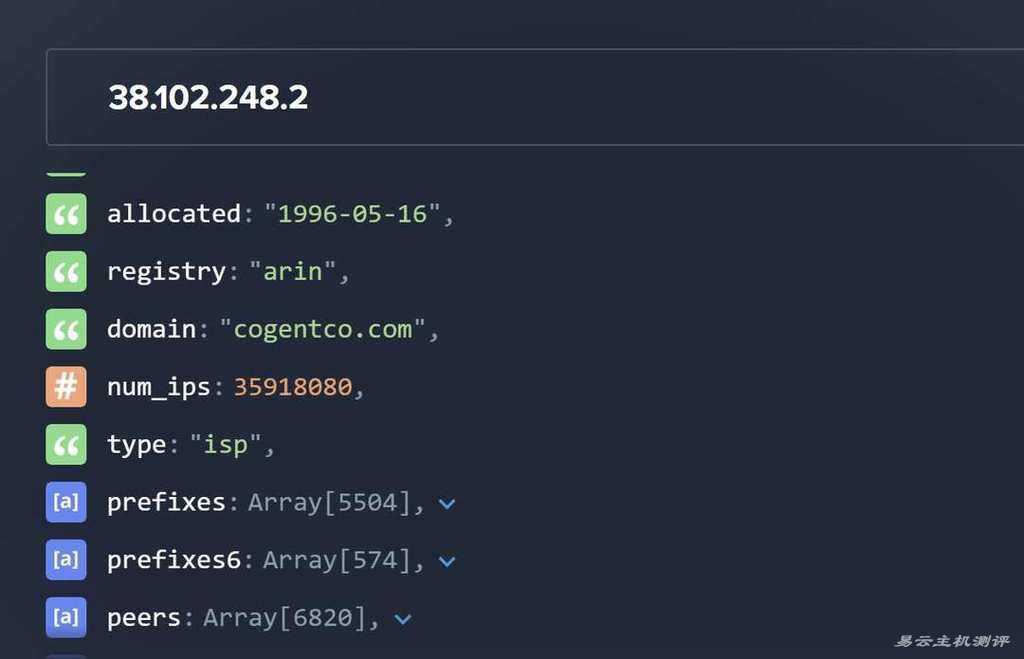The height and width of the screenshot is (659, 1024).
Task: Expand the prefixes array chevron
Action: coord(447,504)
